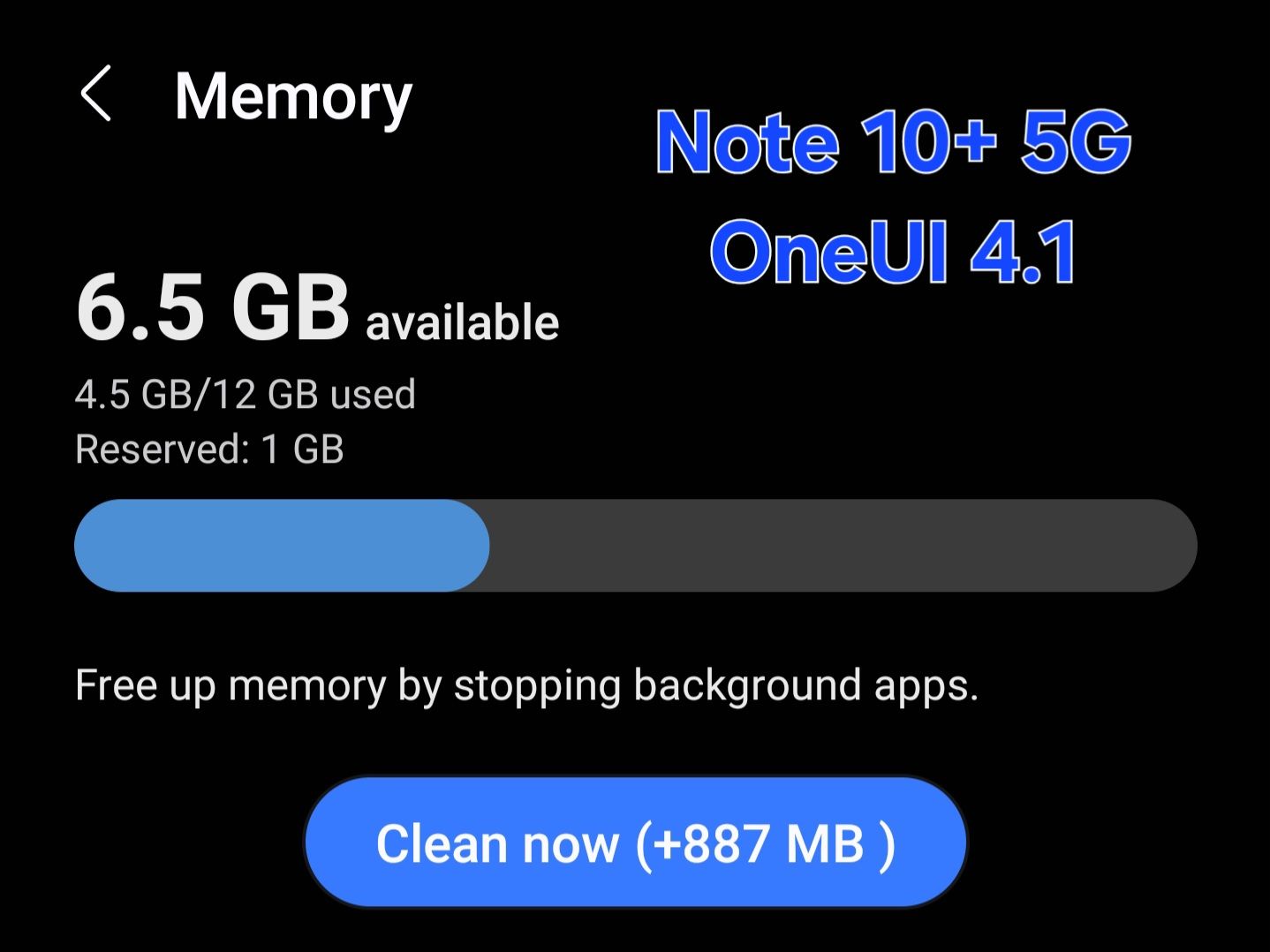Image resolution: width=1270 pixels, height=952 pixels.
Task: Tap the words background apps in description
Action: click(805, 685)
